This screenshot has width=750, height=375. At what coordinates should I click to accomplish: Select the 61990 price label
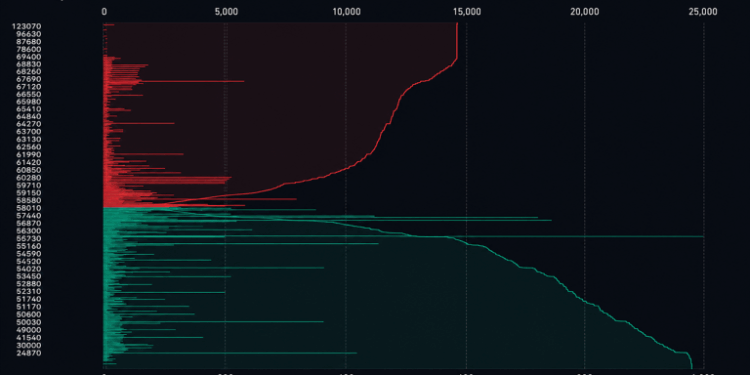point(28,155)
